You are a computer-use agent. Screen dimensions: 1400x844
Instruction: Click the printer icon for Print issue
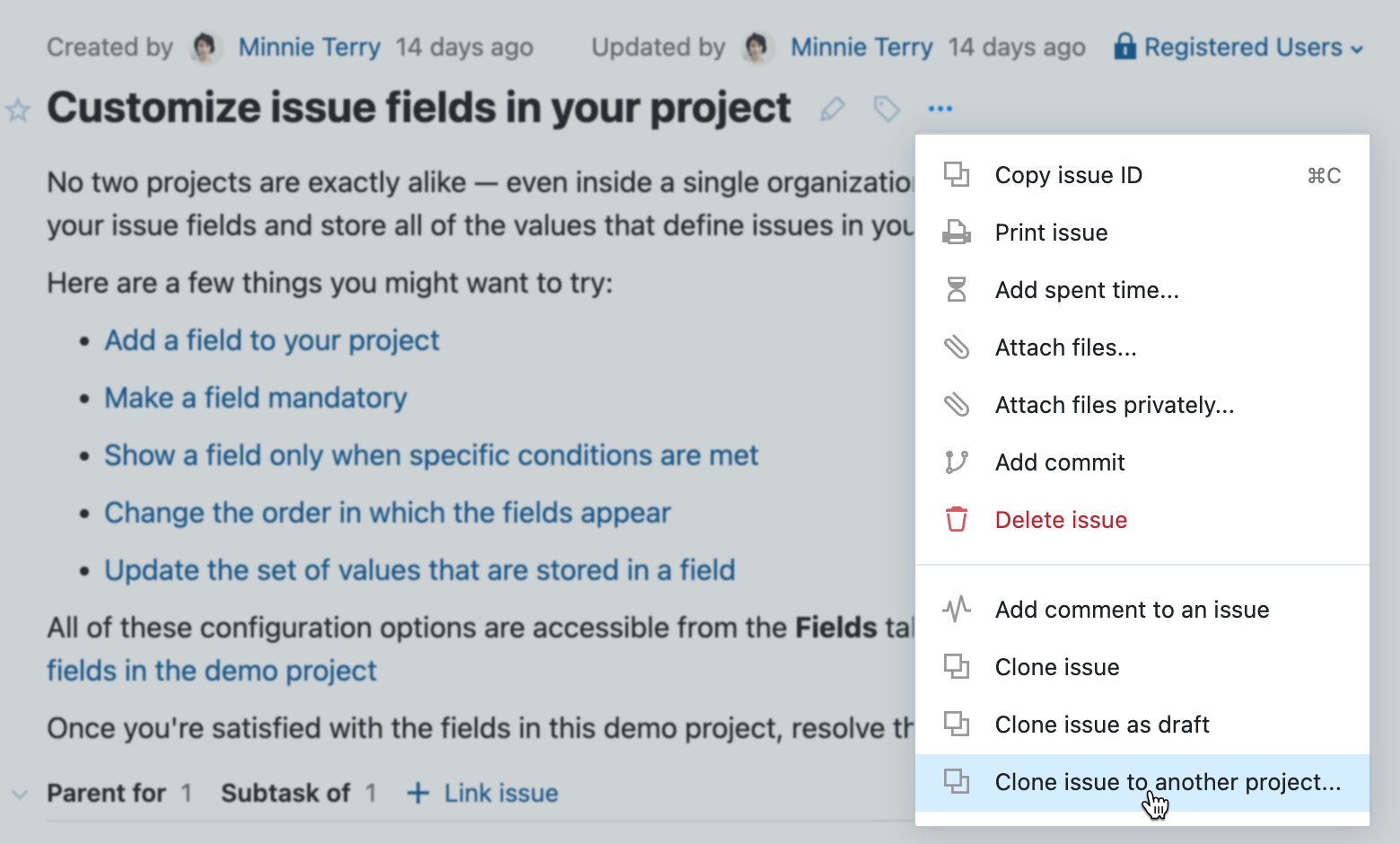956,233
